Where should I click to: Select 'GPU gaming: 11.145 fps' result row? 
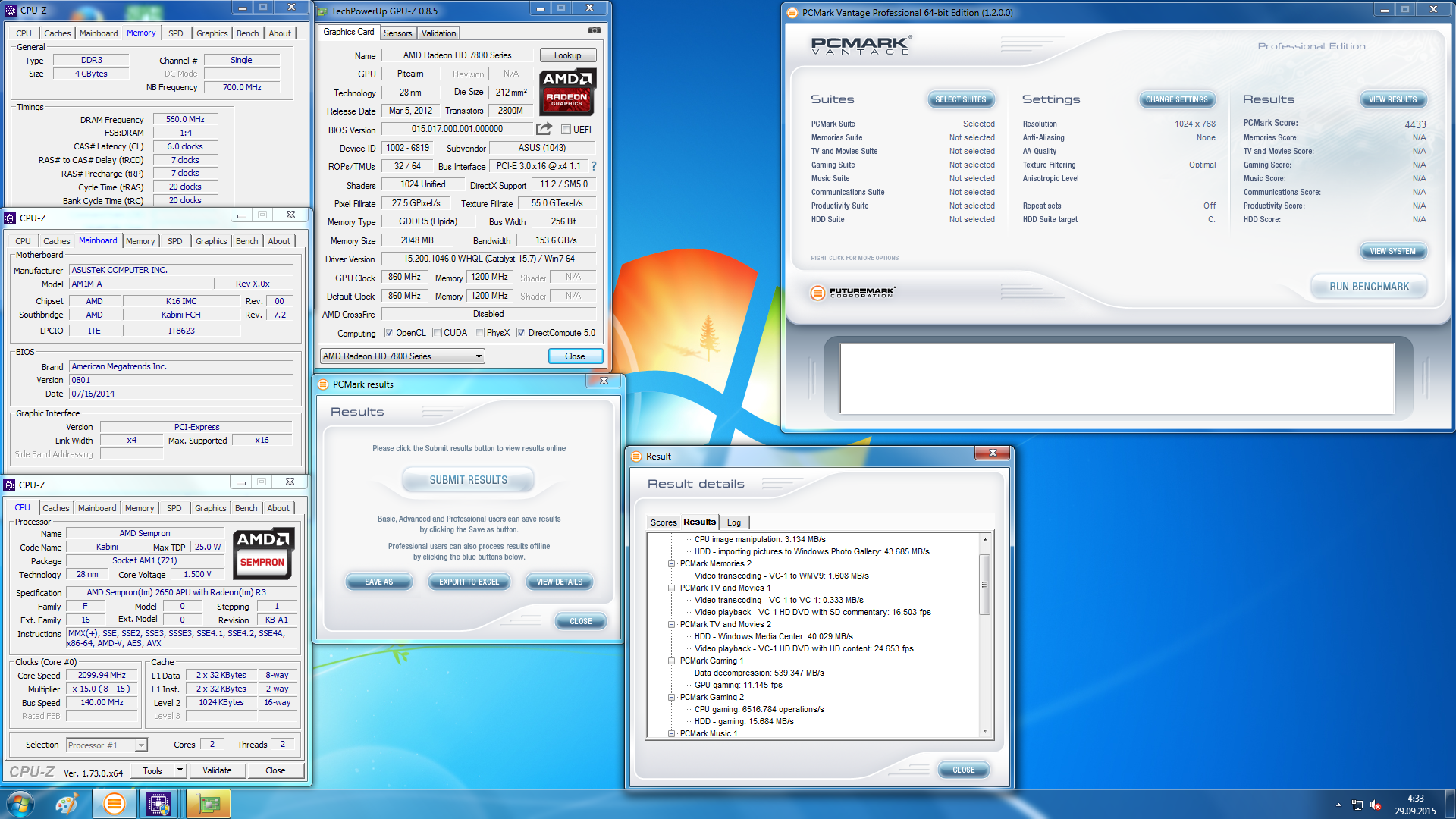coord(738,685)
